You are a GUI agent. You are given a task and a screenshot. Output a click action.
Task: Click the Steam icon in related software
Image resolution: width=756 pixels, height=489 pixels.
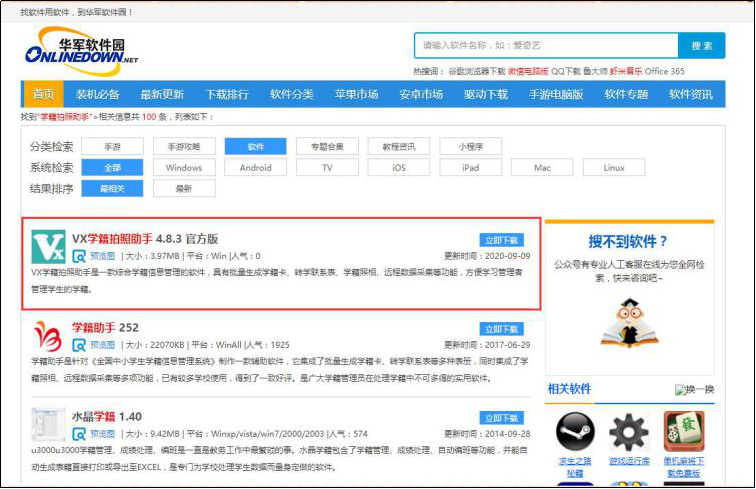575,431
